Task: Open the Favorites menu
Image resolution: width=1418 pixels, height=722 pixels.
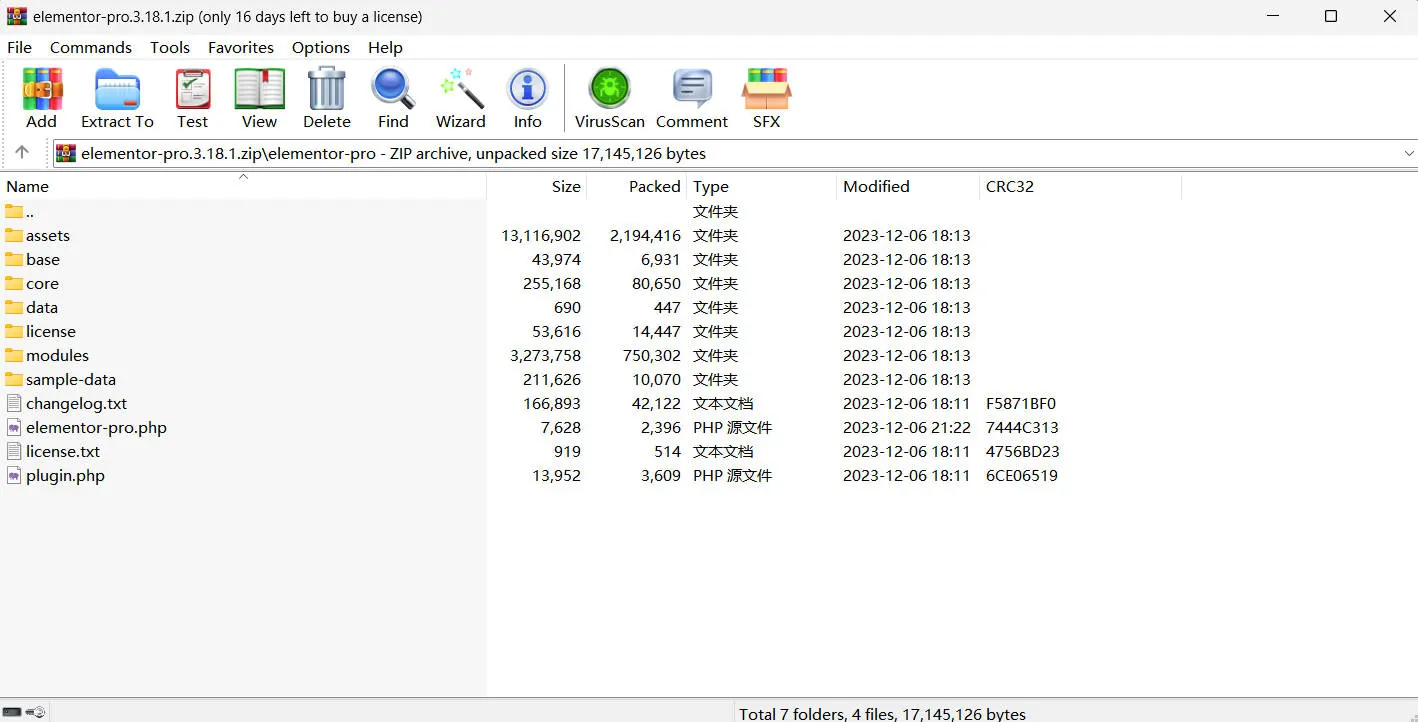Action: [x=241, y=47]
